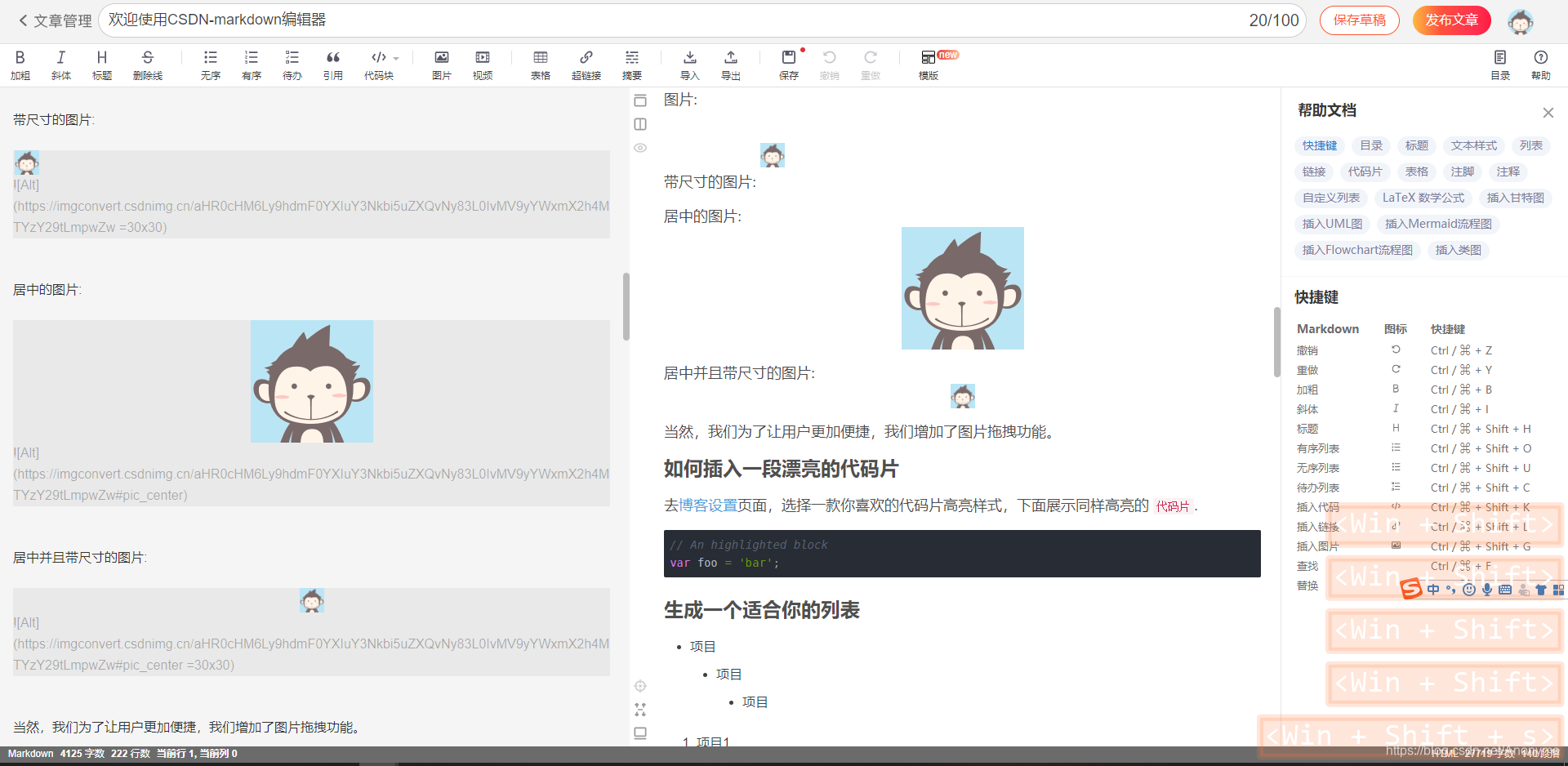
Task: Select the 标题 help tag
Action: 1417,145
